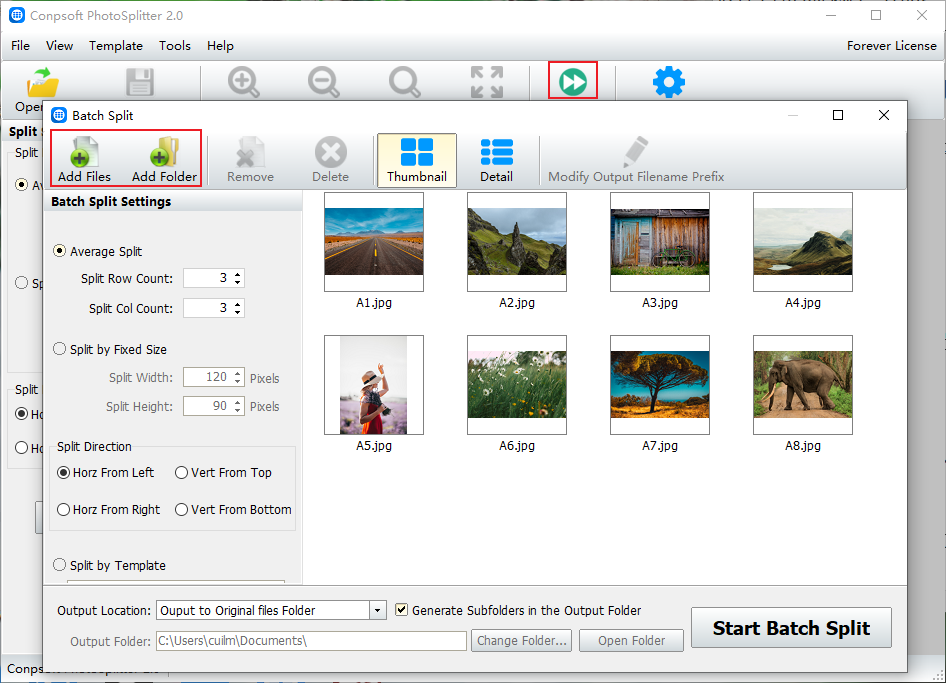Open the Template menu
The height and width of the screenshot is (683, 946).
tap(116, 46)
